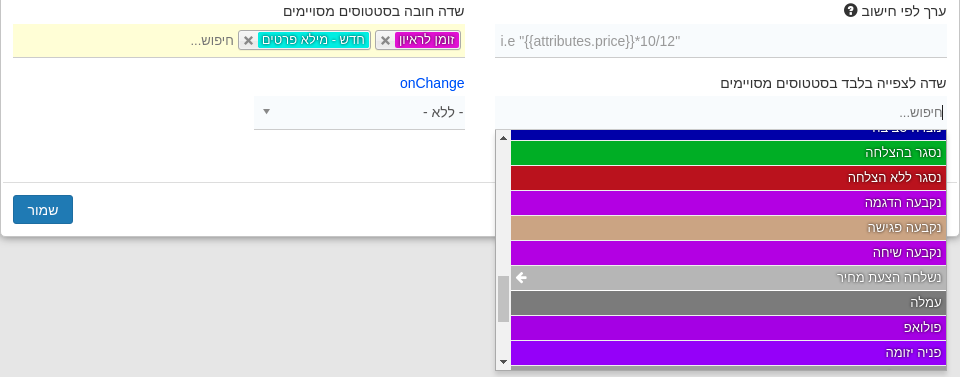
Task: Choose נקבעה פגישה beige option
Action: (x=729, y=228)
